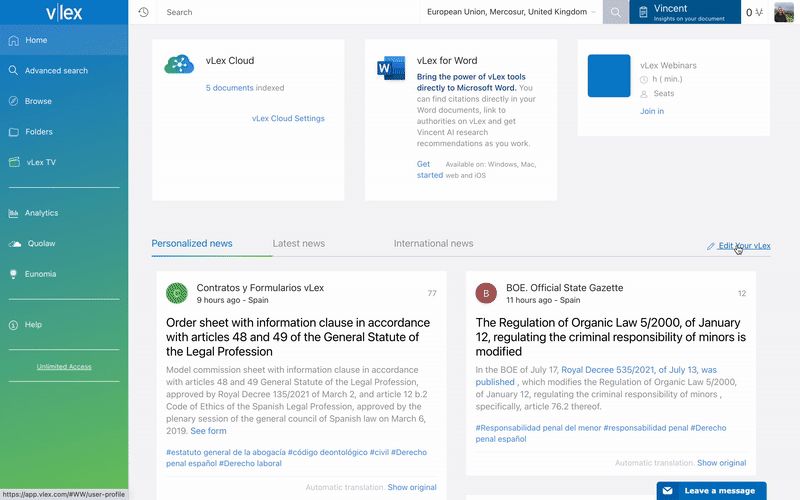
Task: Click the blue vLex Webinars thumbnail
Action: pos(609,76)
